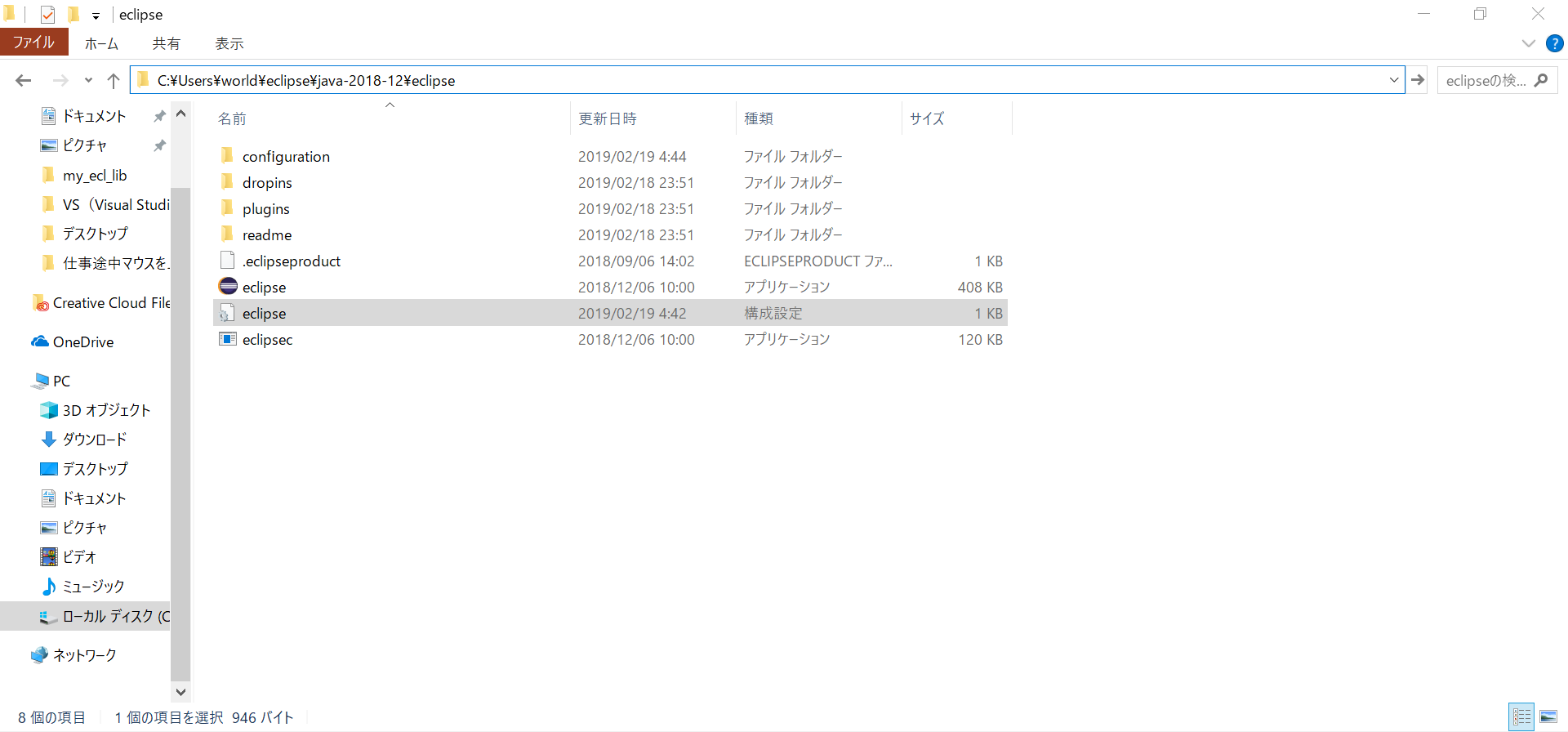Open the 共有 ribbon tab
Image resolution: width=1568 pixels, height=732 pixels.
[166, 43]
